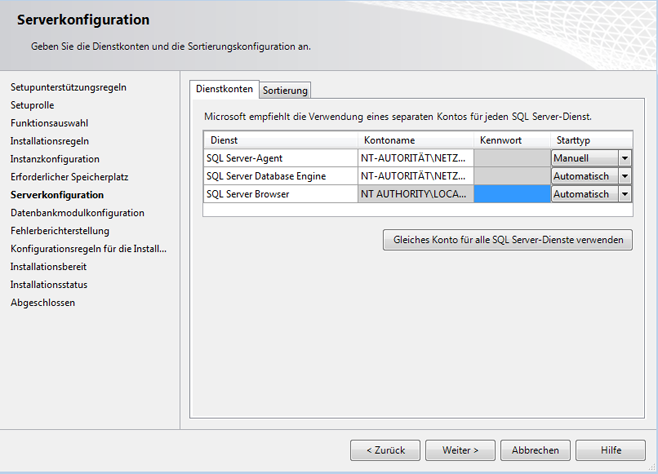This screenshot has width=658, height=474.
Task: Select Funktionsauswahl step in sidebar
Action: tap(50, 123)
